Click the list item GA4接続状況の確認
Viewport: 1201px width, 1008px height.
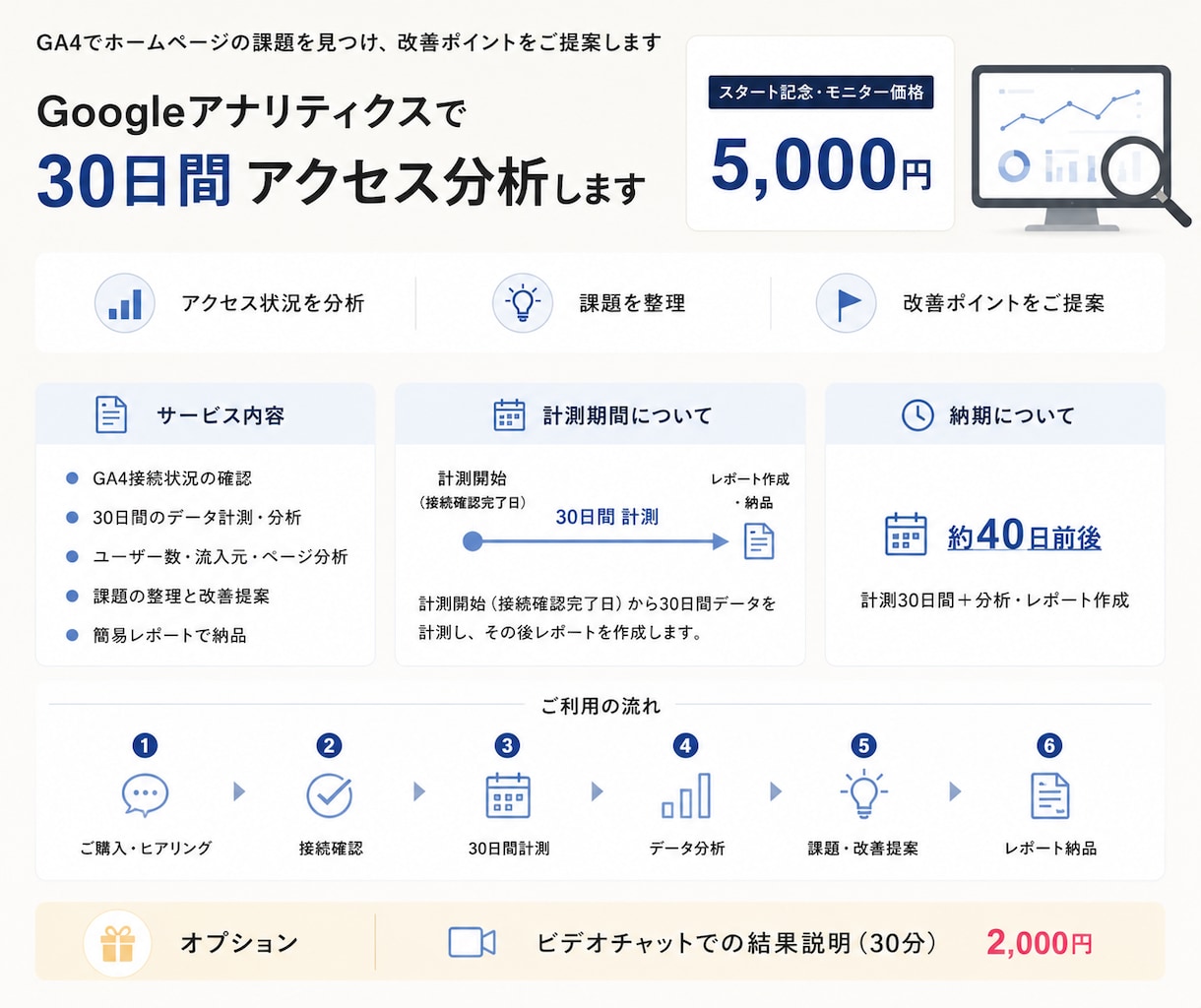coord(172,478)
